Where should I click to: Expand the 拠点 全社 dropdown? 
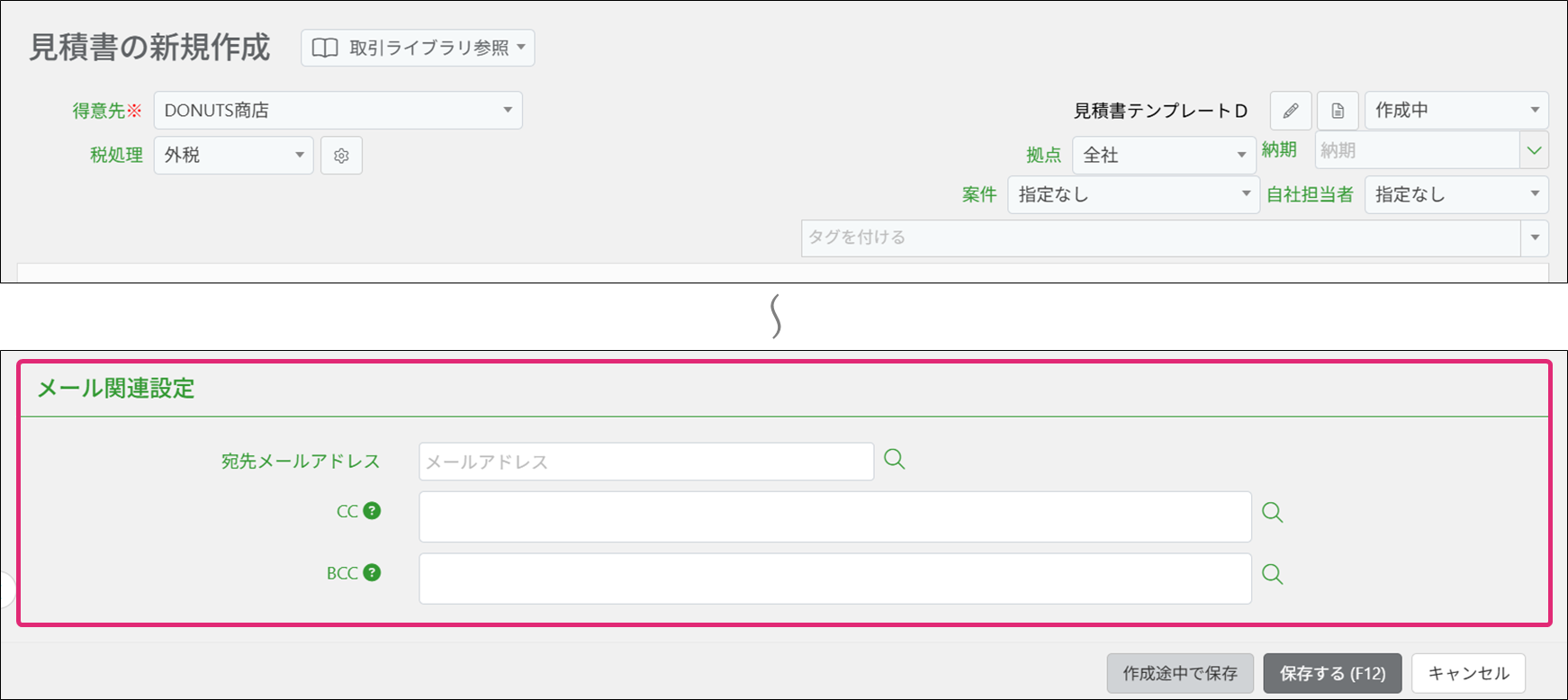(1163, 156)
